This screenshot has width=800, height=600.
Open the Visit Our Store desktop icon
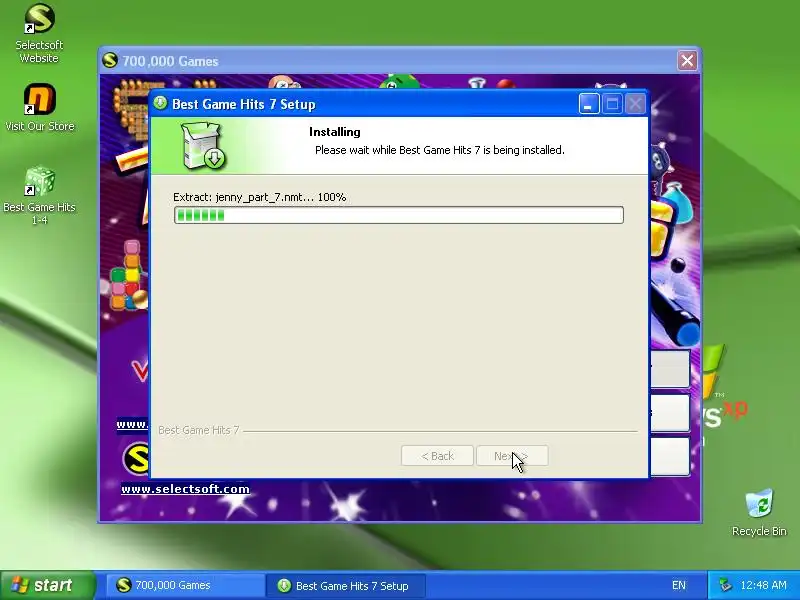(x=39, y=108)
